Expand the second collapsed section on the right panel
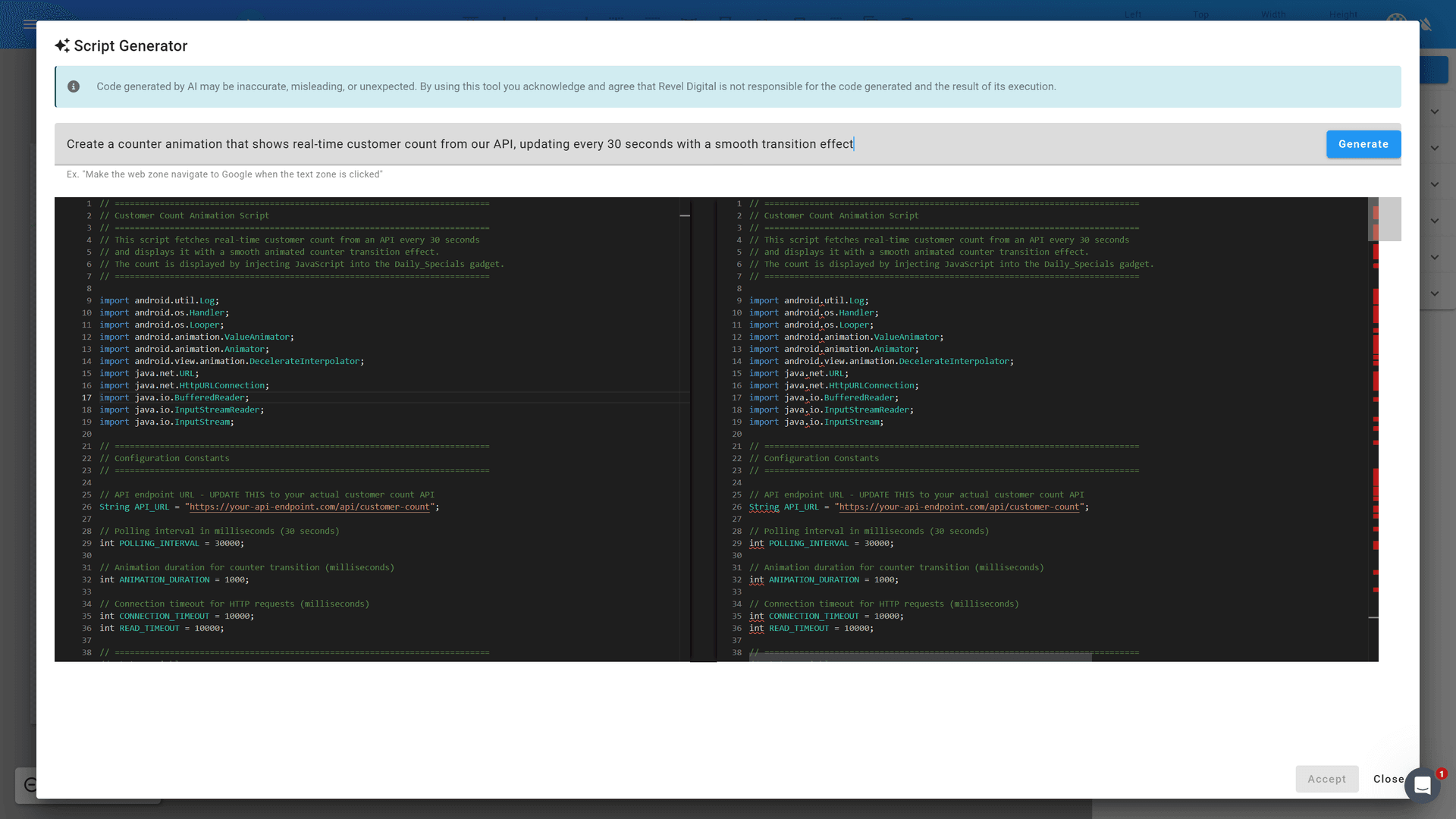The width and height of the screenshot is (1456, 819). click(1435, 147)
